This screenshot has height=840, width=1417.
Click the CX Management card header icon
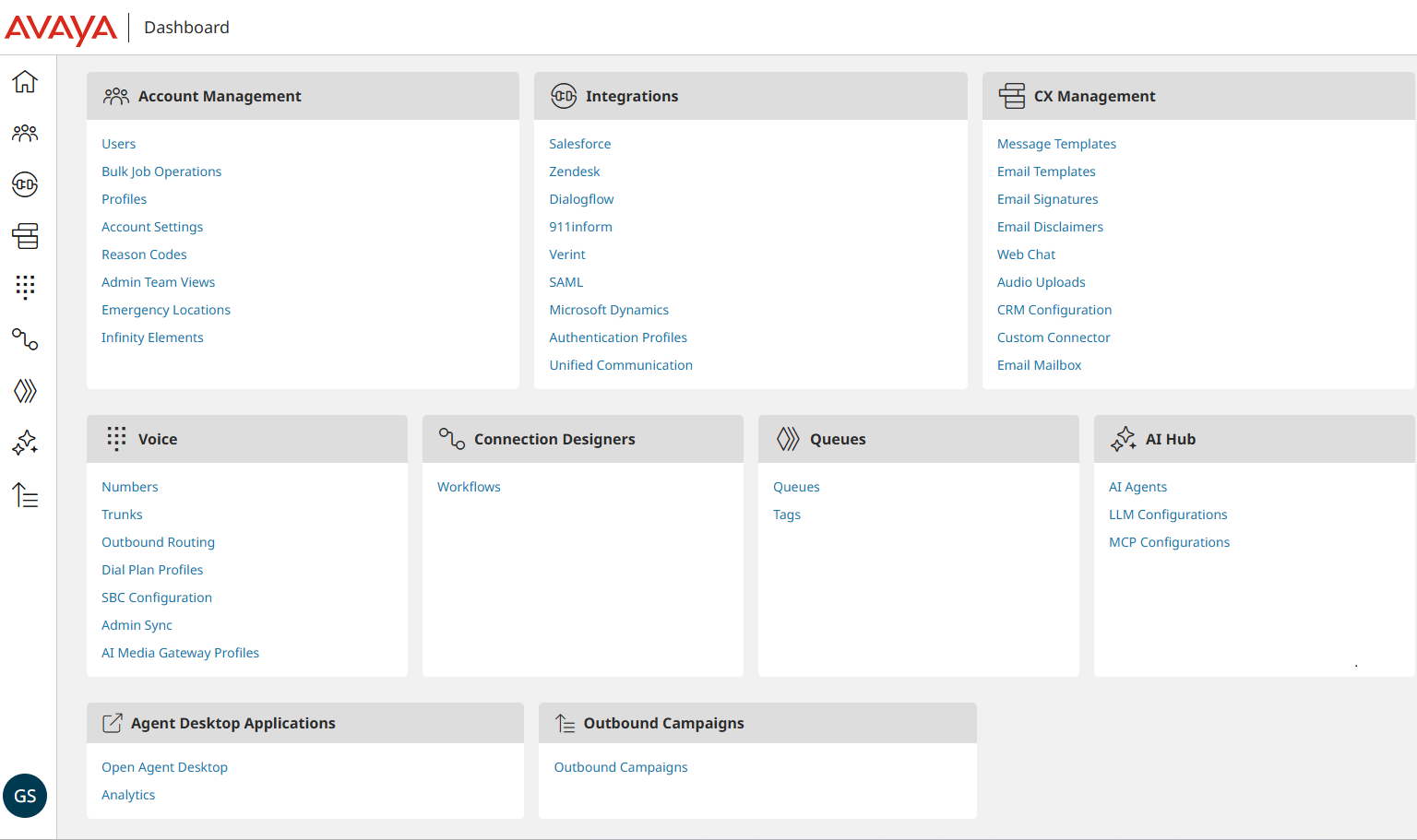click(1012, 96)
